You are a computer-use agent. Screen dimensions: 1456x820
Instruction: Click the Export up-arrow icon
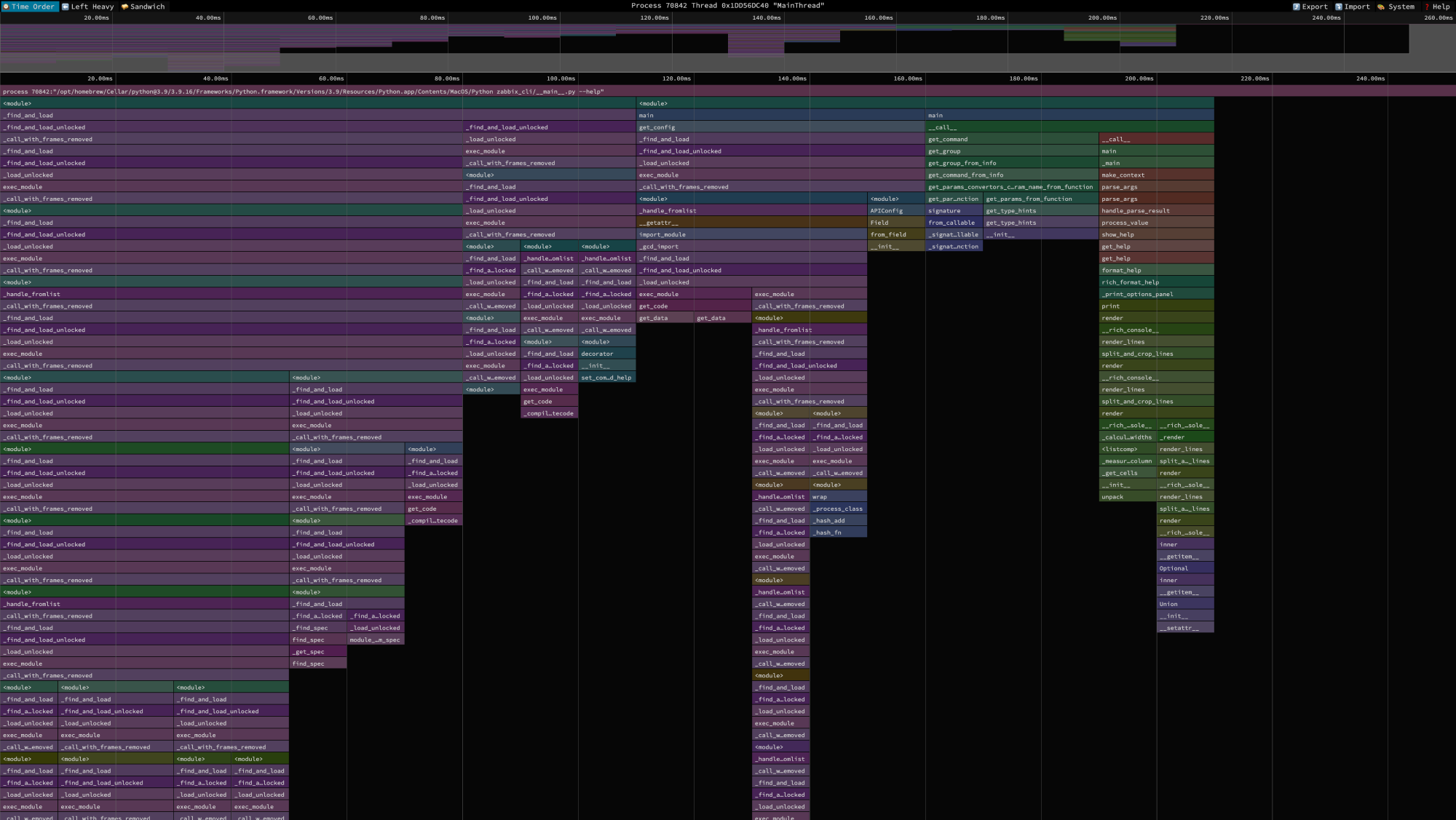tap(1296, 7)
